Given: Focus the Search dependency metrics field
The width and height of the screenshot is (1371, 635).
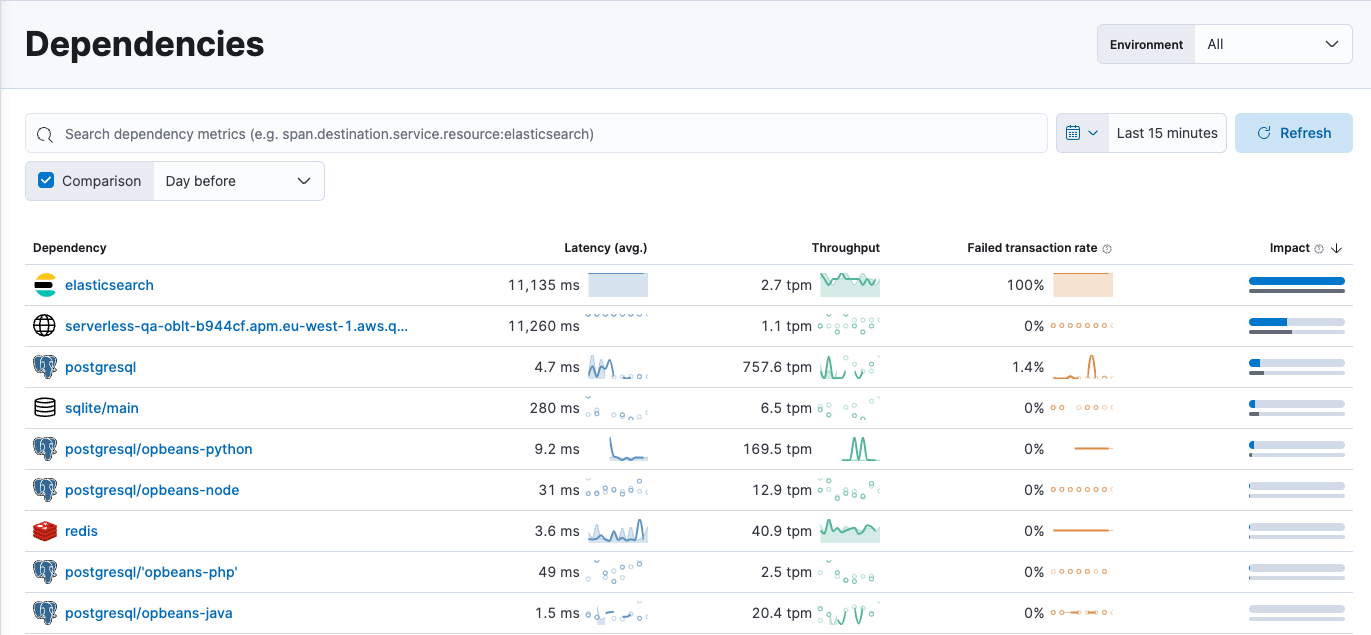Looking at the screenshot, I should [540, 133].
